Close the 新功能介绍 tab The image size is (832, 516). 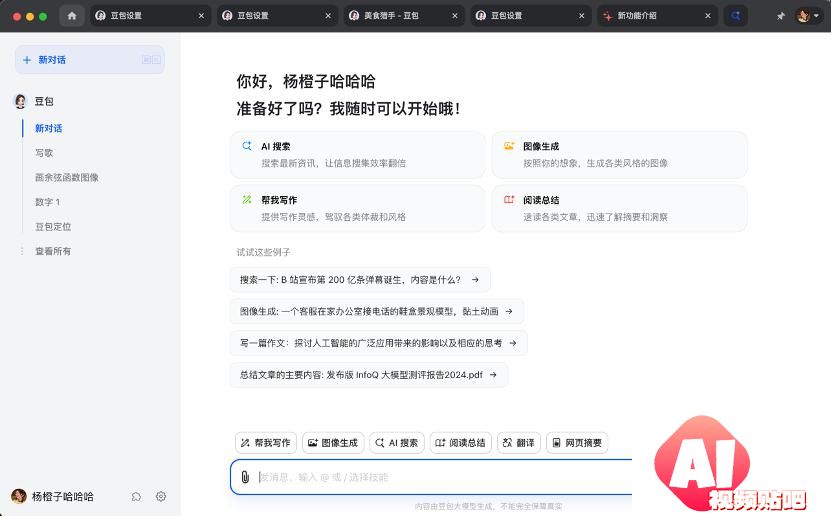pos(707,16)
